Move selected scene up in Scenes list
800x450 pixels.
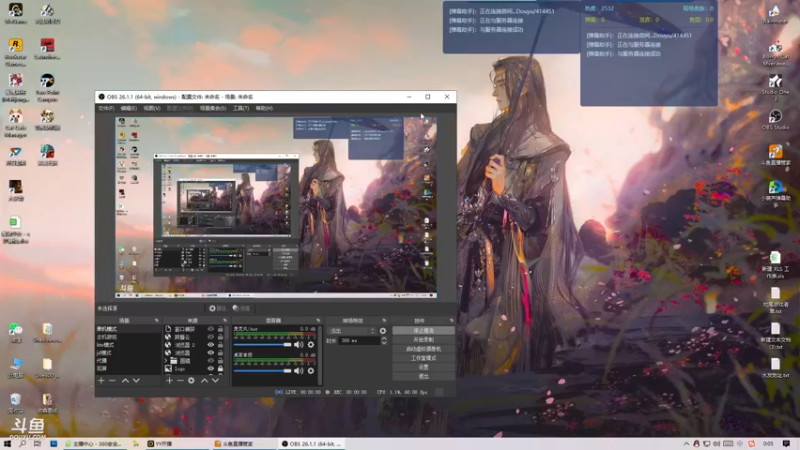(125, 381)
